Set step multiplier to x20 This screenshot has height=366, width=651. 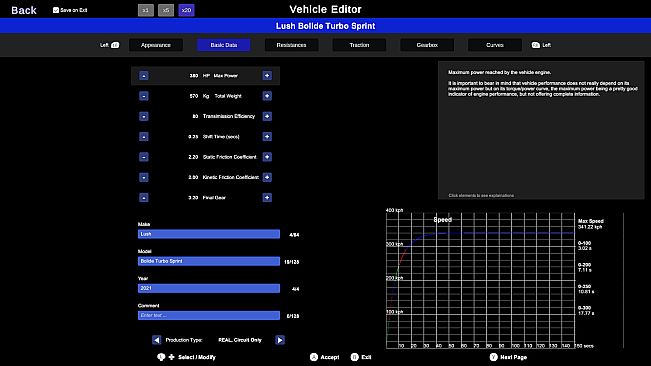186,10
